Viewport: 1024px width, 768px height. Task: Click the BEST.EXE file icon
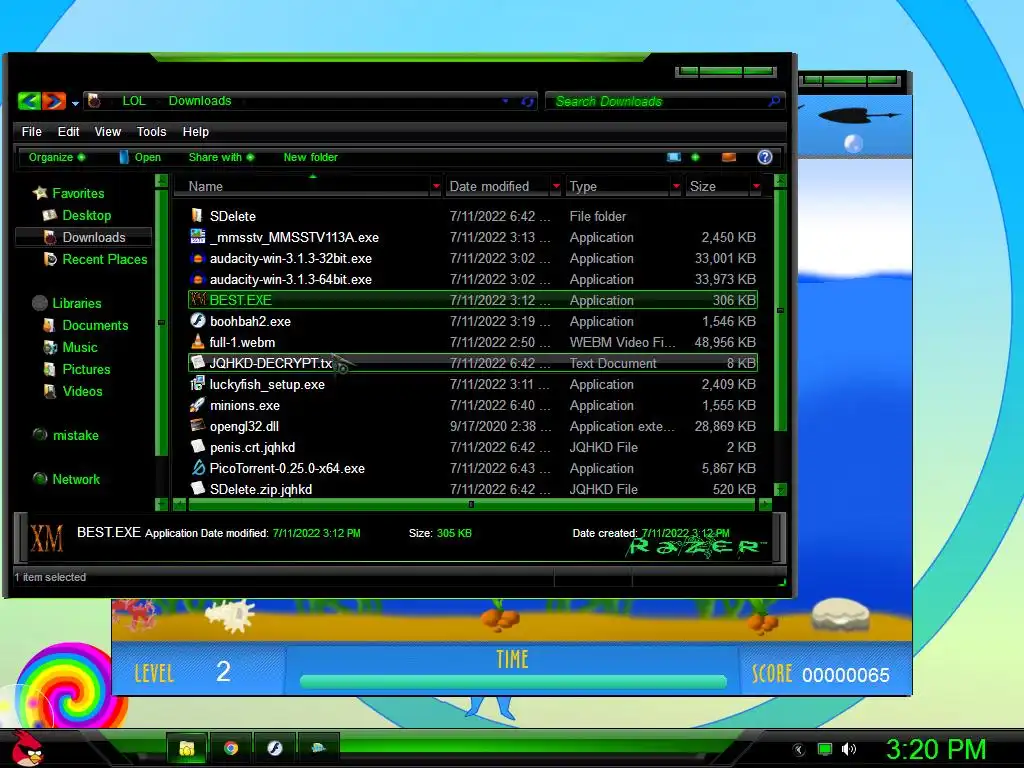[197, 300]
